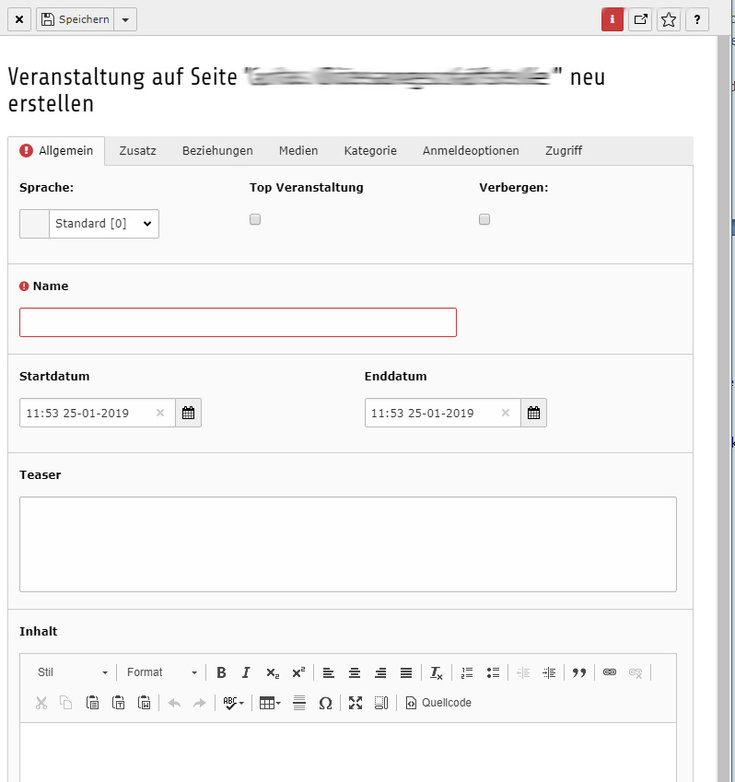Check the Verbergen checkbox
Screen dimensions: 735x782
click(485, 219)
